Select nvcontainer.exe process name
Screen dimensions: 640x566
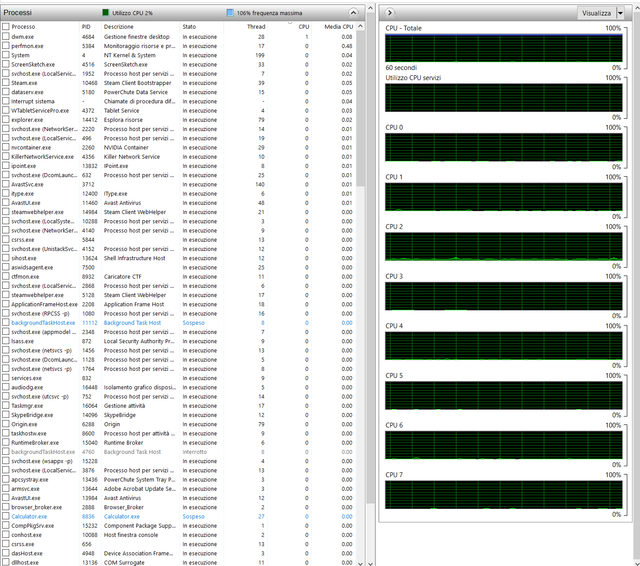tap(31, 147)
